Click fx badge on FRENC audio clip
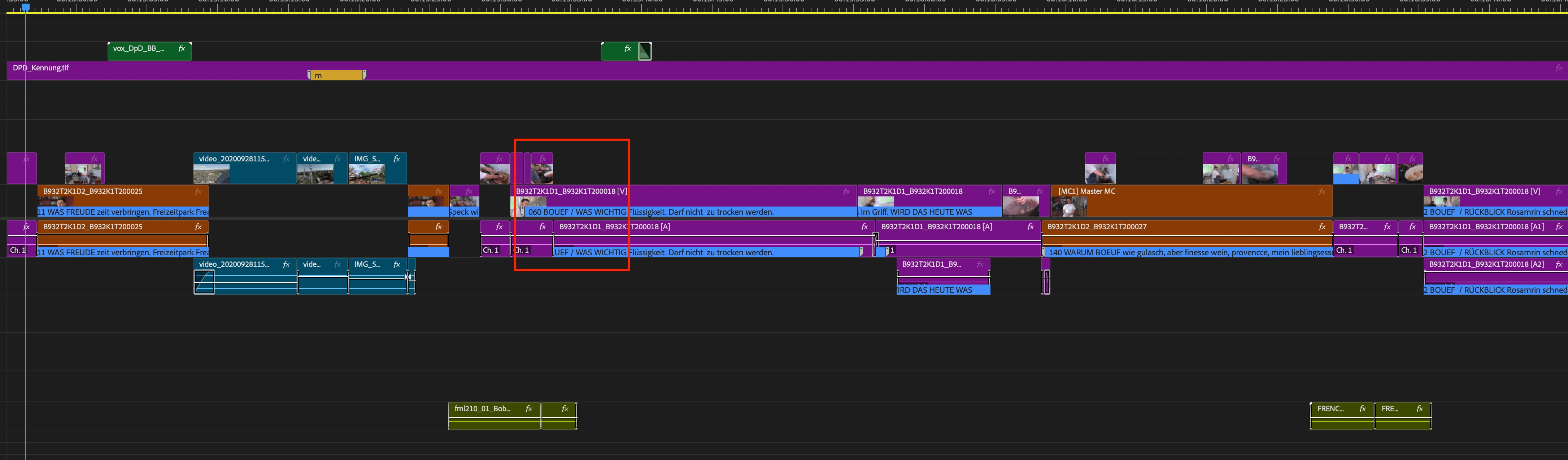The height and width of the screenshot is (460, 1568). [1363, 409]
